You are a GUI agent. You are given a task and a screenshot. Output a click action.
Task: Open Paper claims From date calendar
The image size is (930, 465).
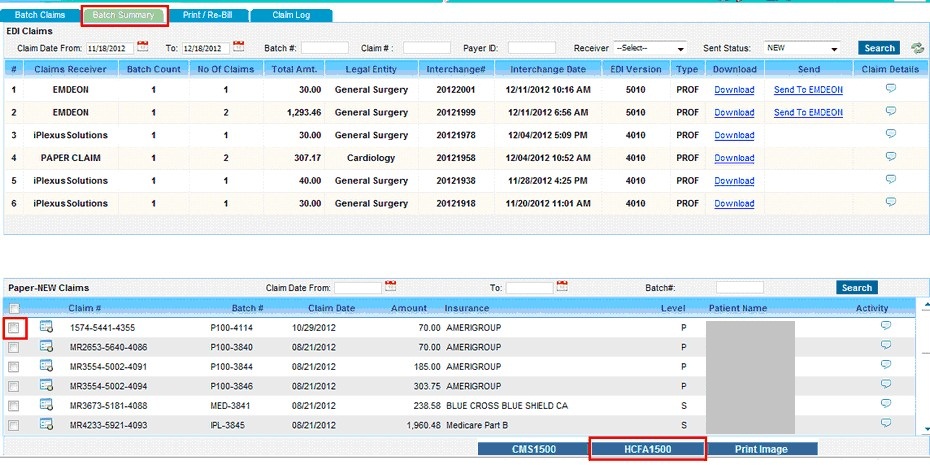click(390, 286)
